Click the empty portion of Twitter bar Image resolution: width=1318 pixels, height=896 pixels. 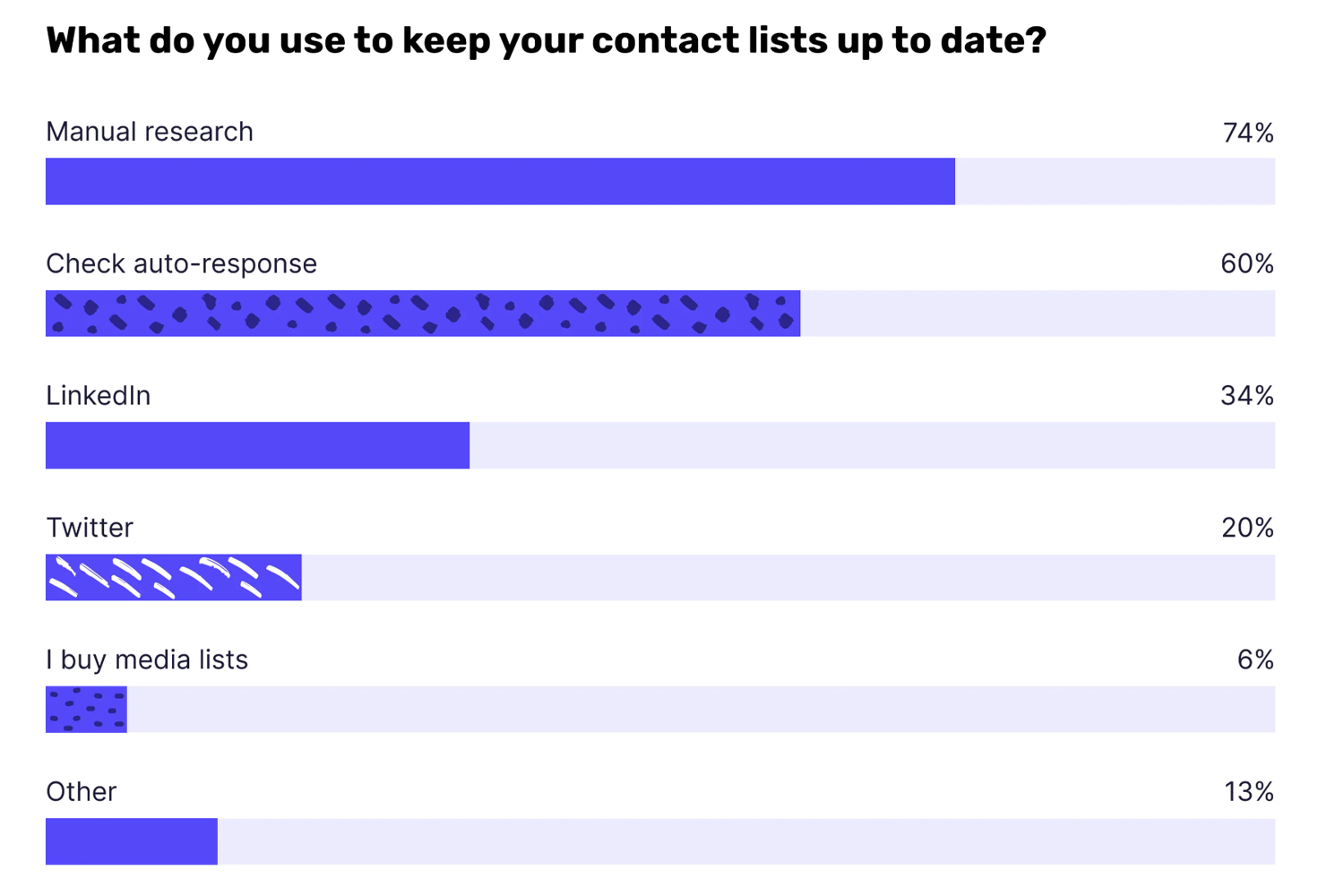click(788, 577)
